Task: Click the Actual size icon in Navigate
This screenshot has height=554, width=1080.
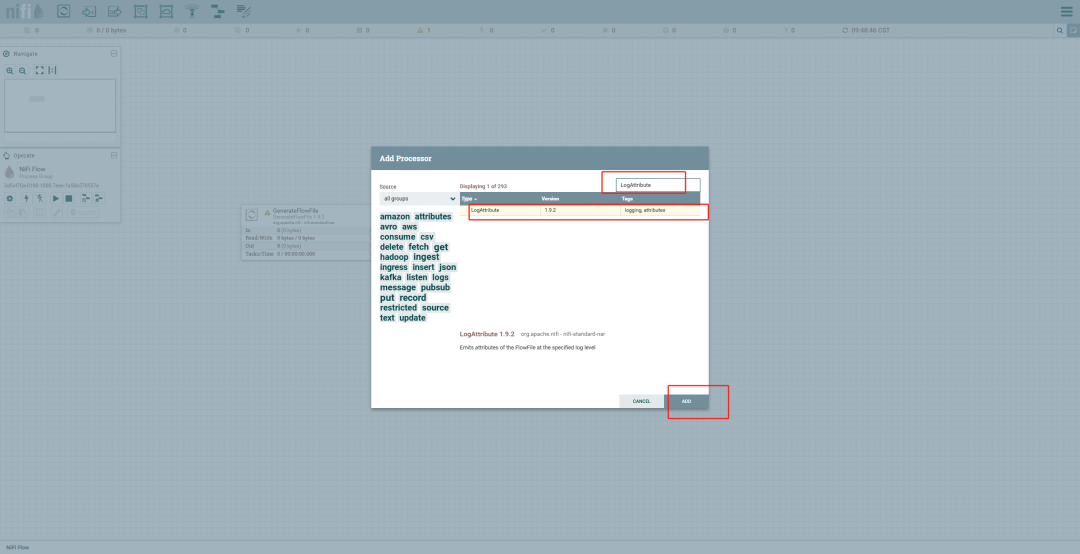Action: 52,70
